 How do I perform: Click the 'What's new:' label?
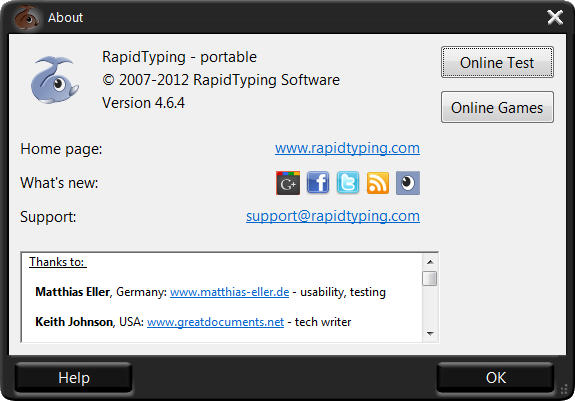(x=59, y=183)
